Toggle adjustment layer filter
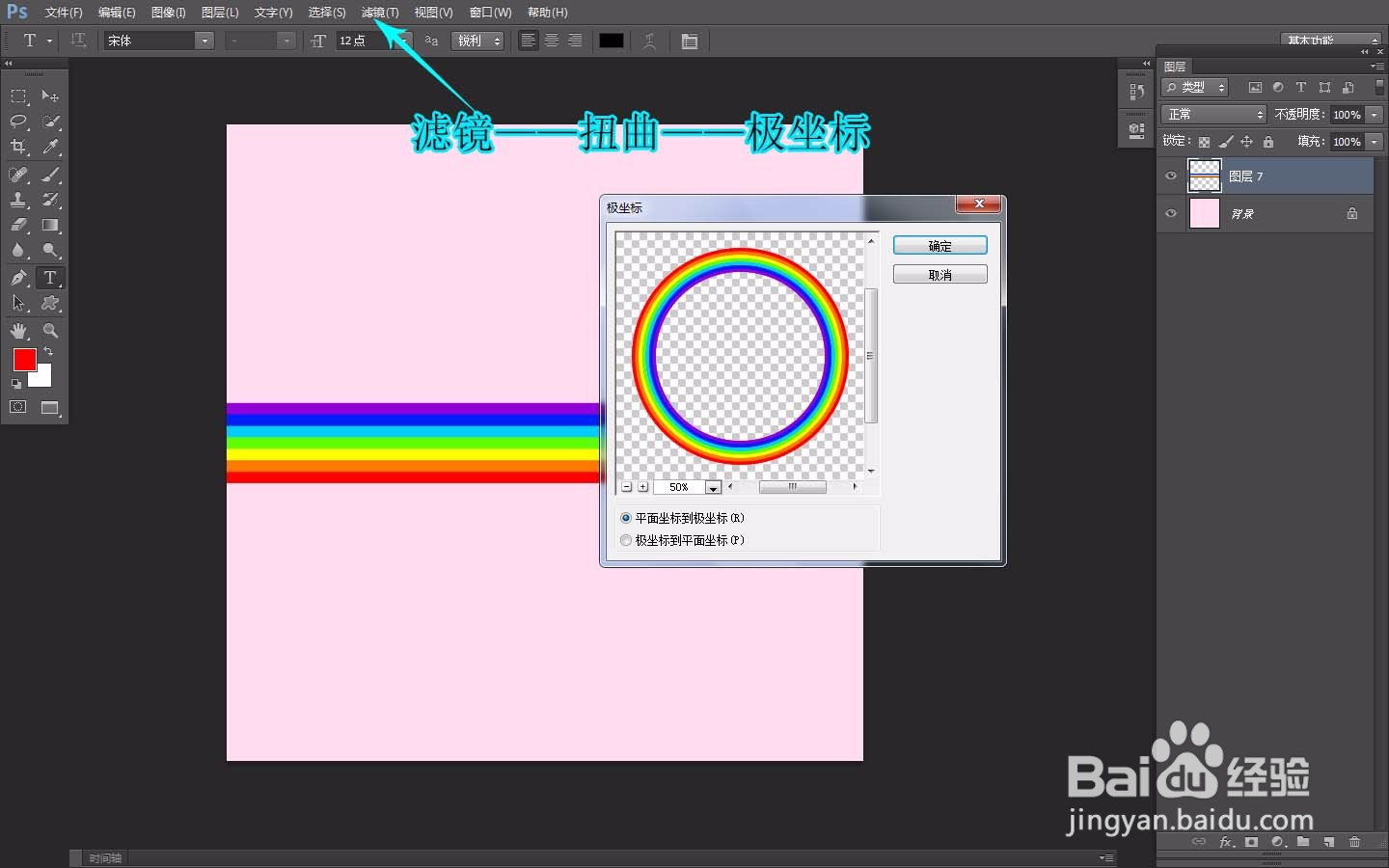The height and width of the screenshot is (868, 1389). point(1278,87)
